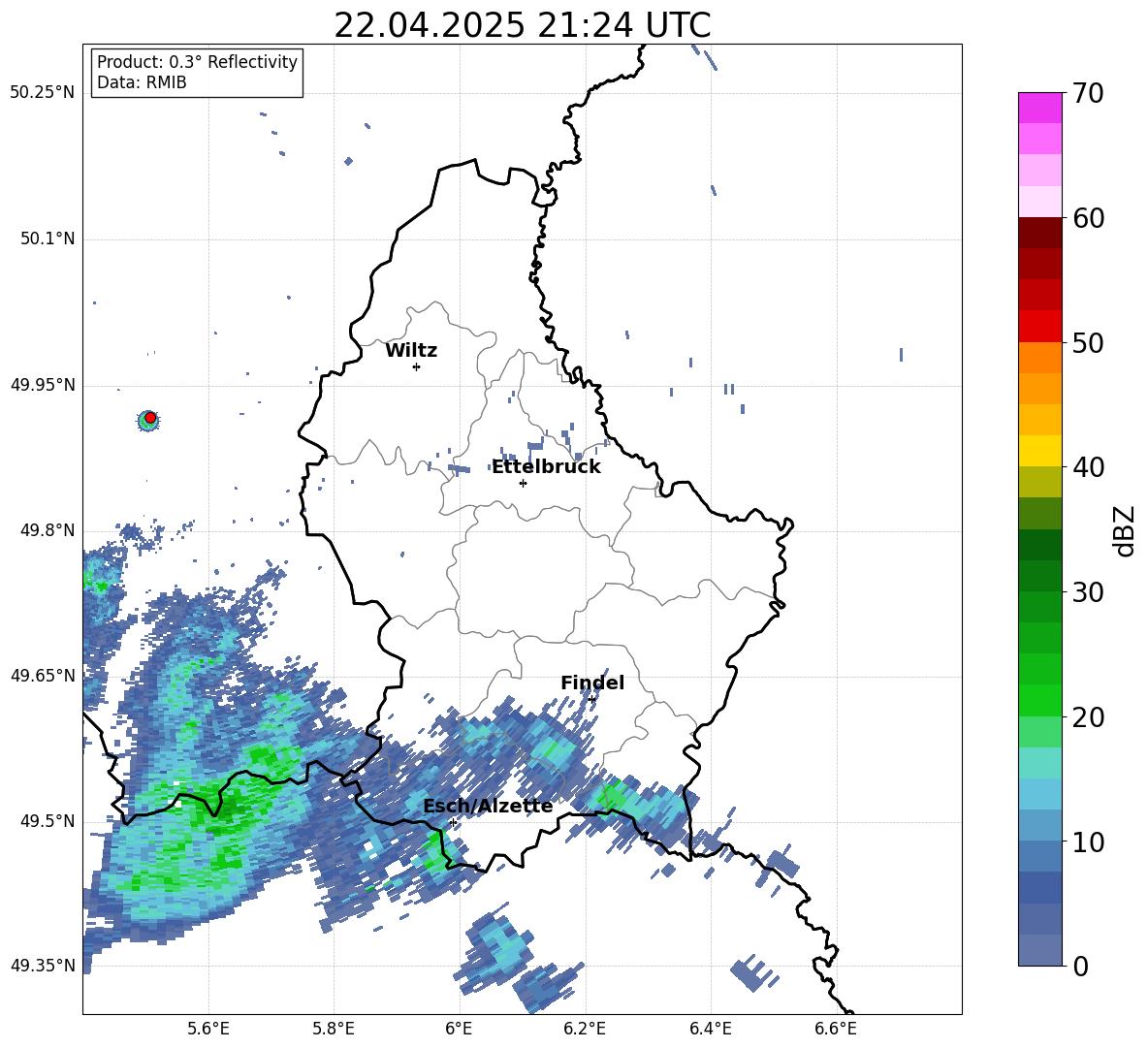
Task: Click the 6.2°E longitude tick label
Action: (585, 1029)
